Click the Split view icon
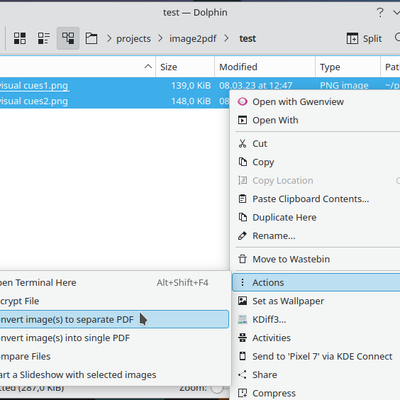400x400 pixels. point(352,39)
